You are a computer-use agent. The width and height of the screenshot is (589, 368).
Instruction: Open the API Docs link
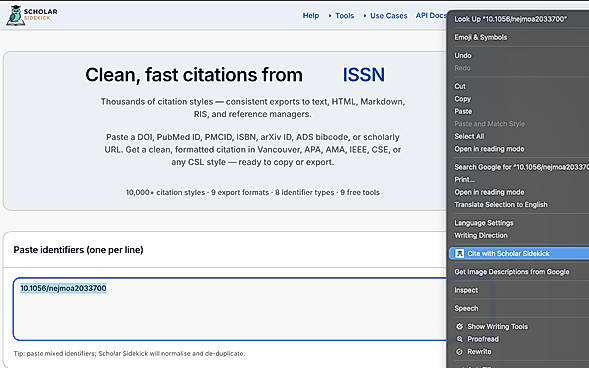431,15
